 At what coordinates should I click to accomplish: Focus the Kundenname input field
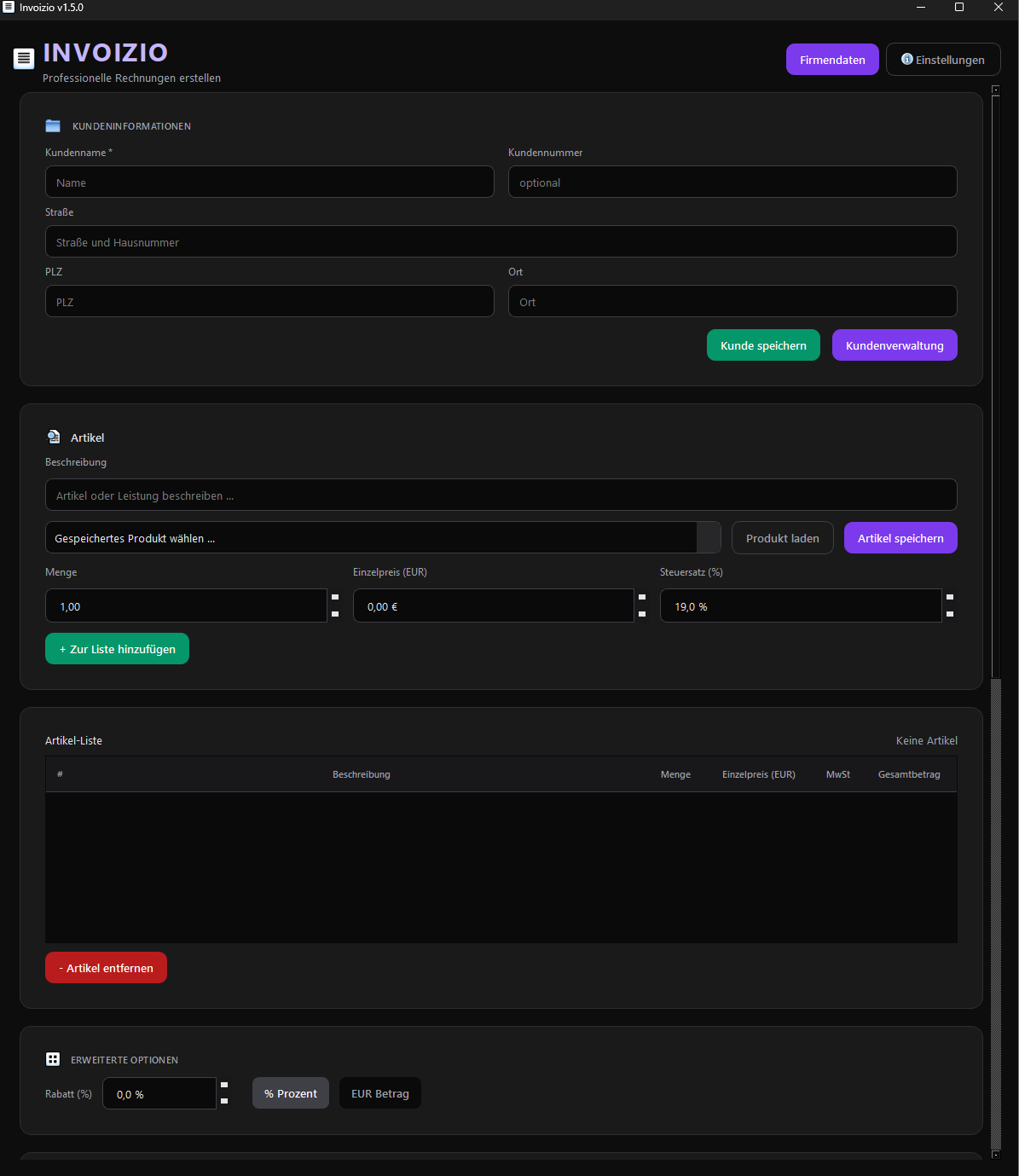[x=269, y=182]
